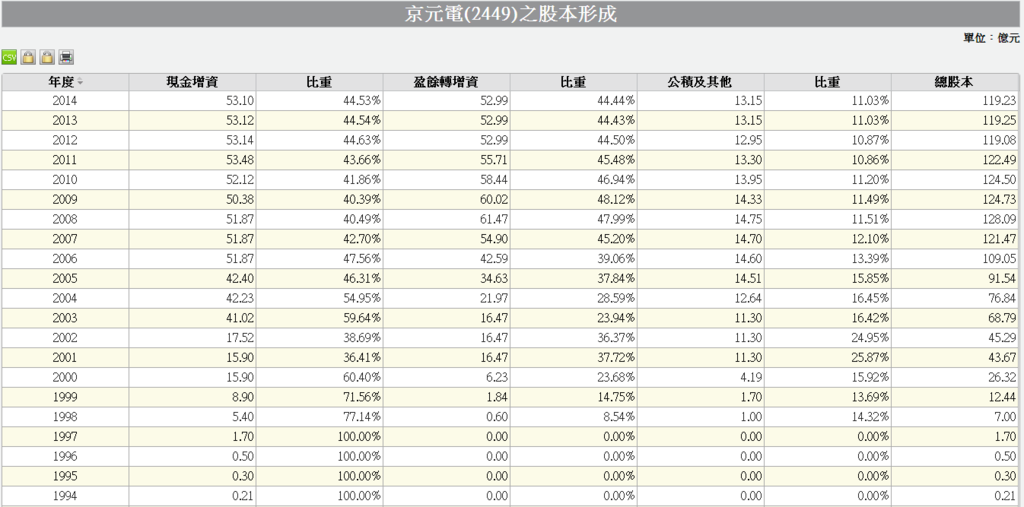This screenshot has height=507, width=1024.
Task: Click the 128.09 total capital value
Action: click(x=999, y=219)
